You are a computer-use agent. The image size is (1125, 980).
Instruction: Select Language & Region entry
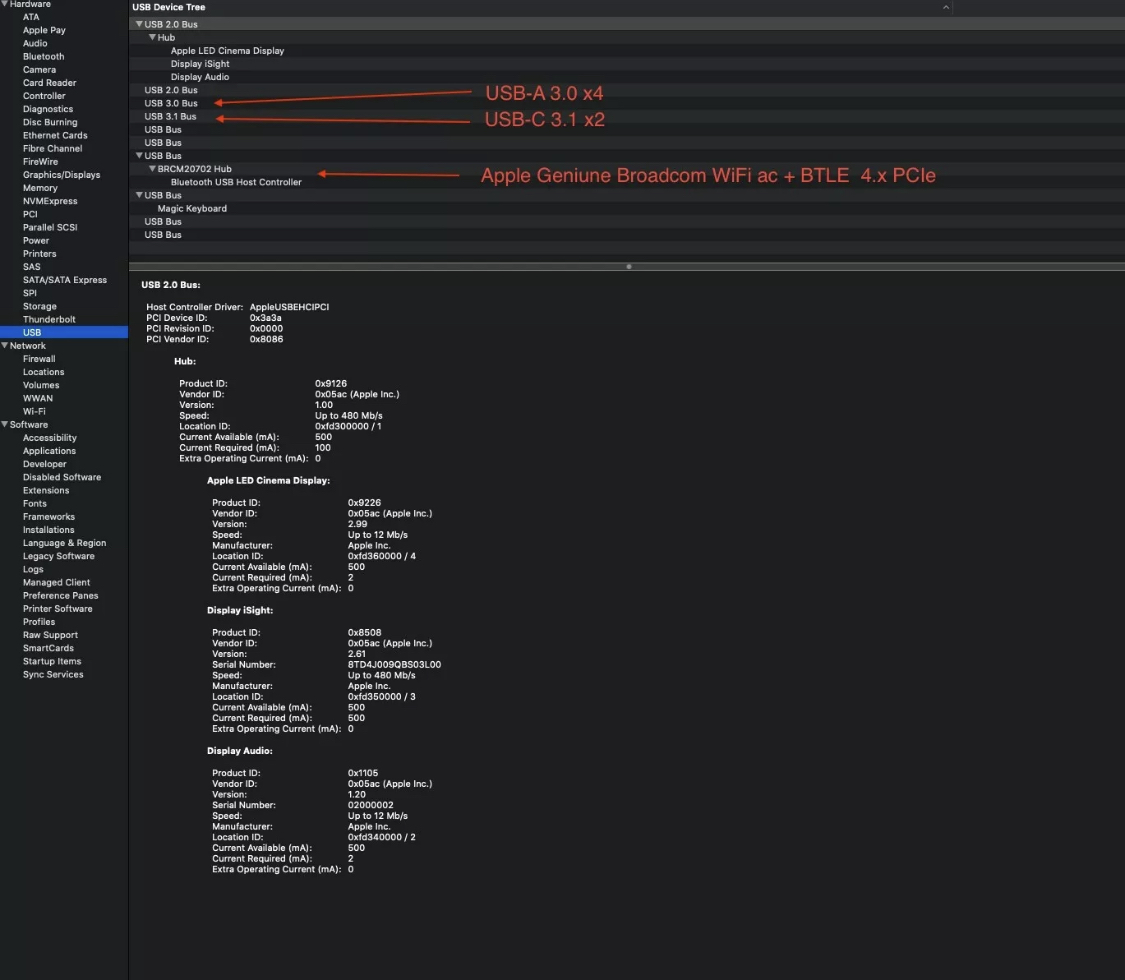coord(64,543)
